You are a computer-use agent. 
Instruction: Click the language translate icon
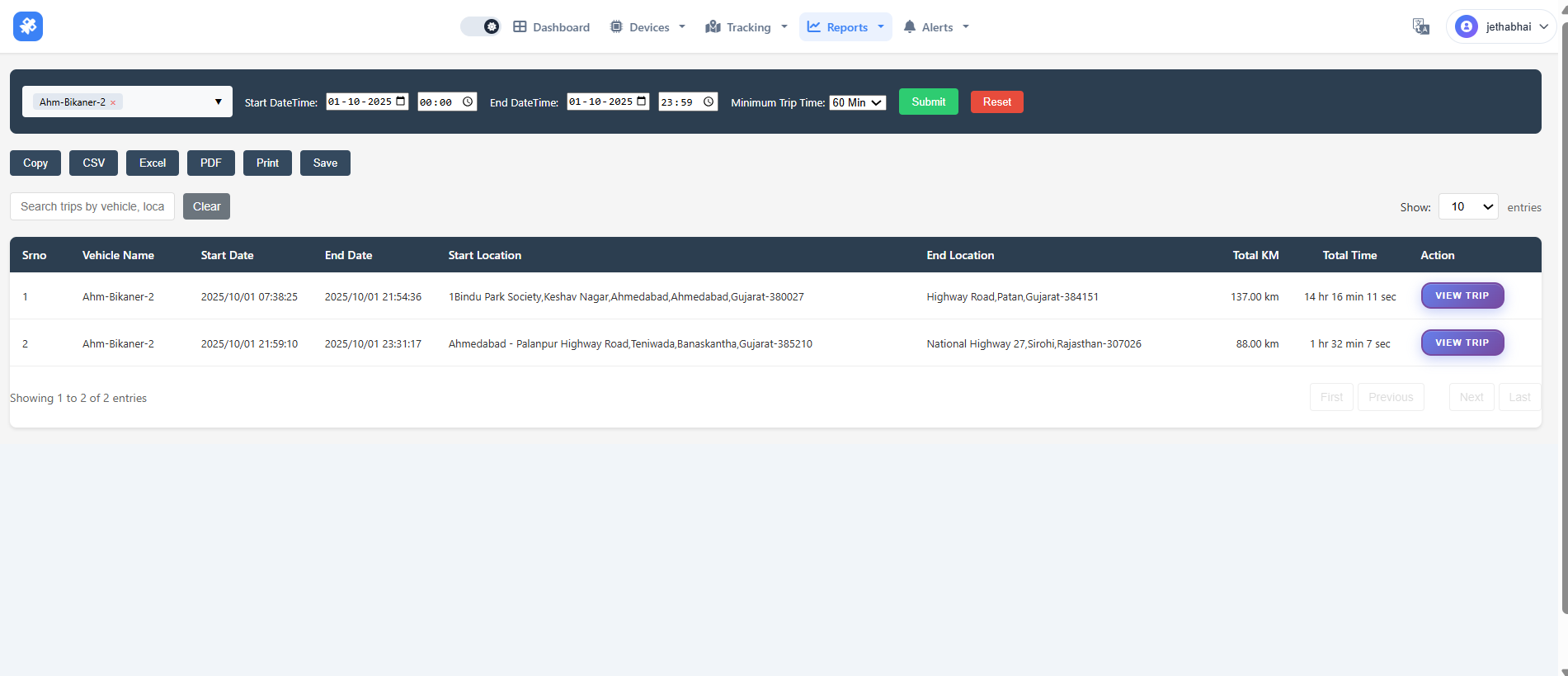pyautogui.click(x=1420, y=26)
